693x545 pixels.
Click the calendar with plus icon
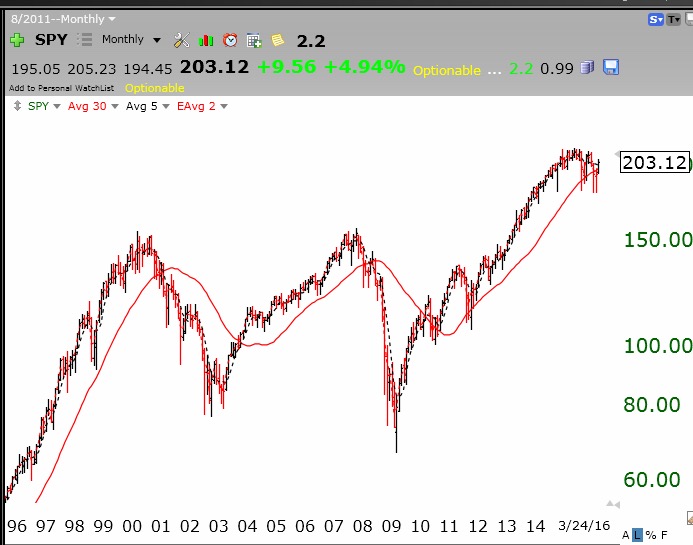click(254, 40)
